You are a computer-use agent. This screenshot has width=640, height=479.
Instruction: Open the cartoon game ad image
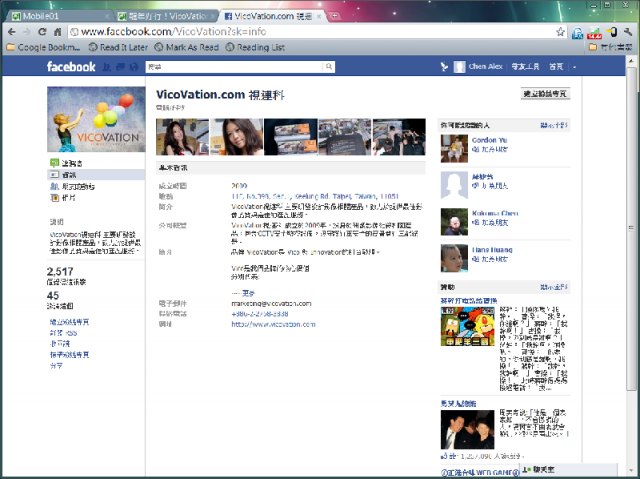[467, 326]
